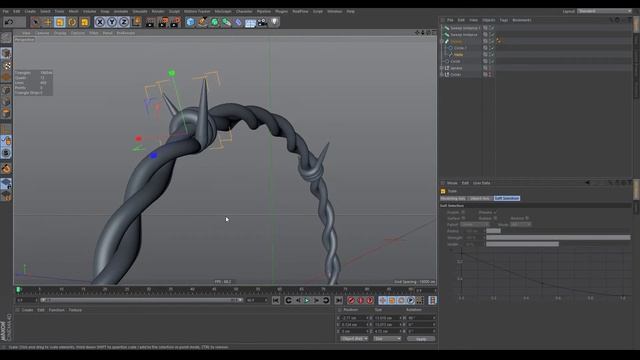
Task: Toggle the Y axis lock
Action: click(x=111, y=22)
